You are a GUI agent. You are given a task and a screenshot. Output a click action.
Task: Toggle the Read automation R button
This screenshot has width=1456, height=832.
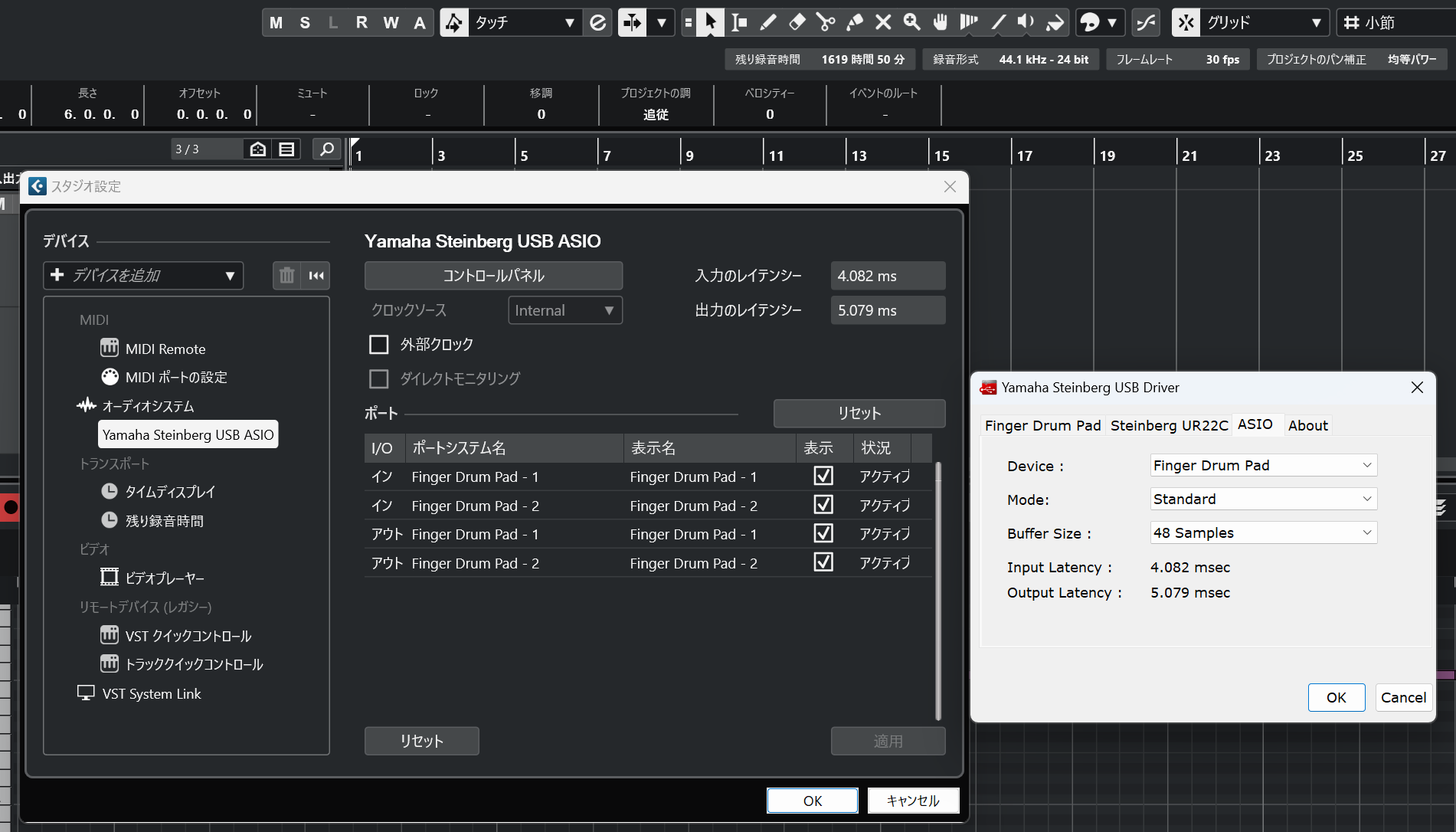362,22
